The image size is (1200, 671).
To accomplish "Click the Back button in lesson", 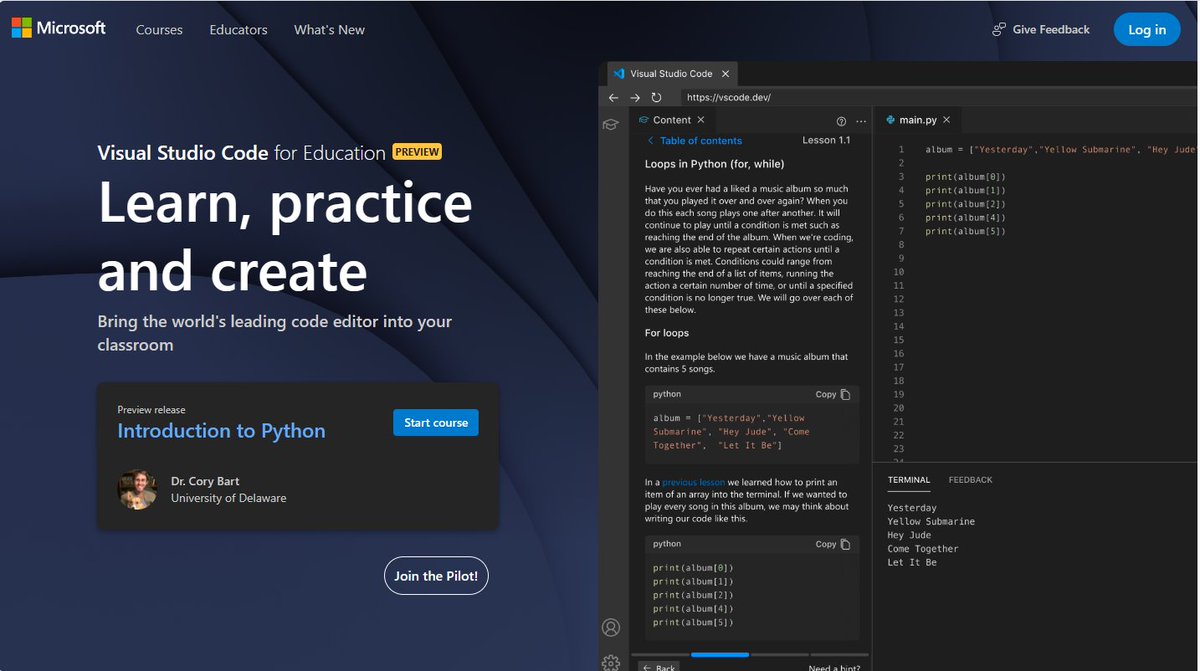I will point(659,666).
